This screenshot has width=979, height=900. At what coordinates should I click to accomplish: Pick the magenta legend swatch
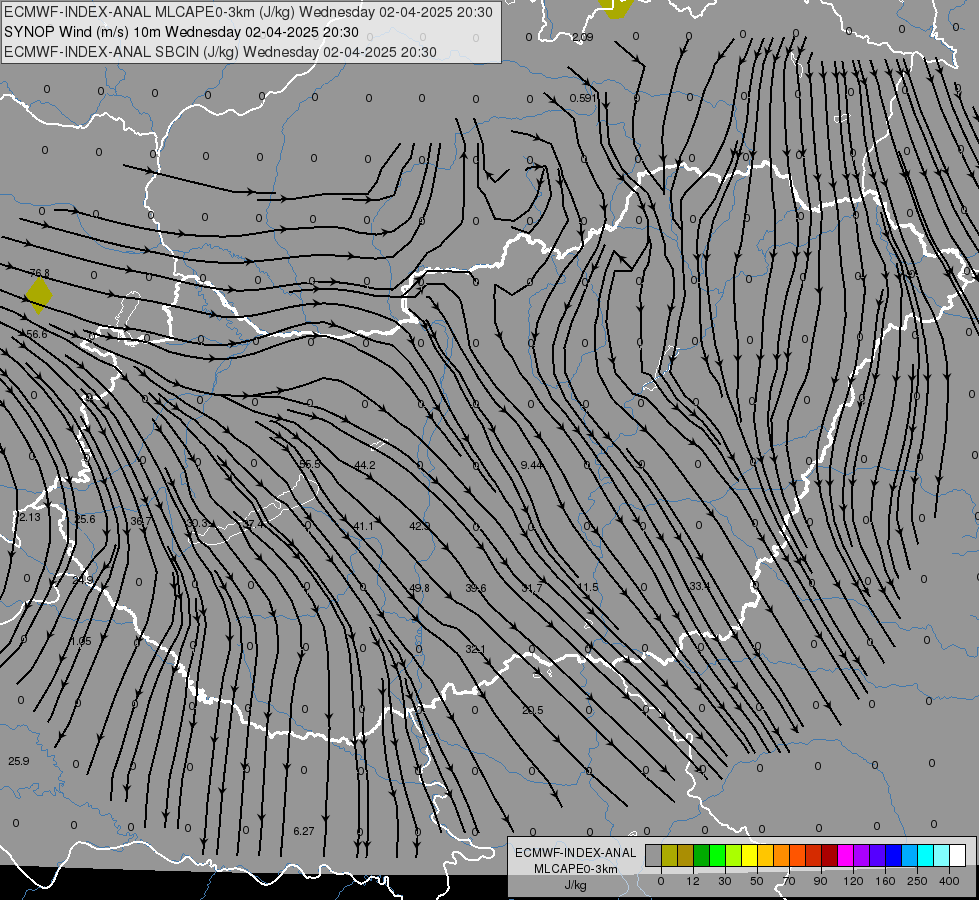pyautogui.click(x=845, y=855)
